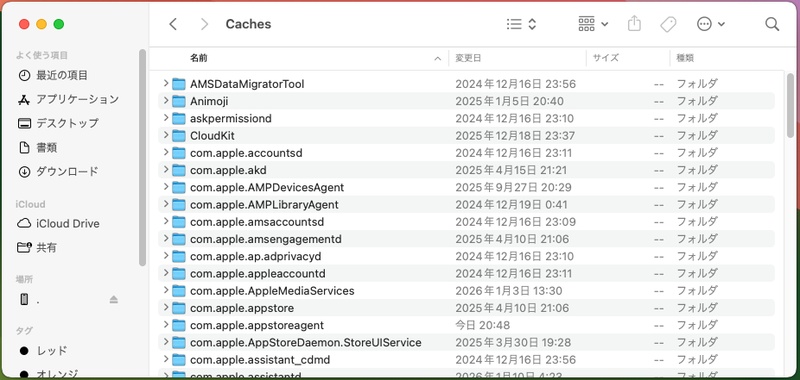Open iCloud Drive in the sidebar
Image resolution: width=800 pixels, height=380 pixels.
(x=59, y=224)
